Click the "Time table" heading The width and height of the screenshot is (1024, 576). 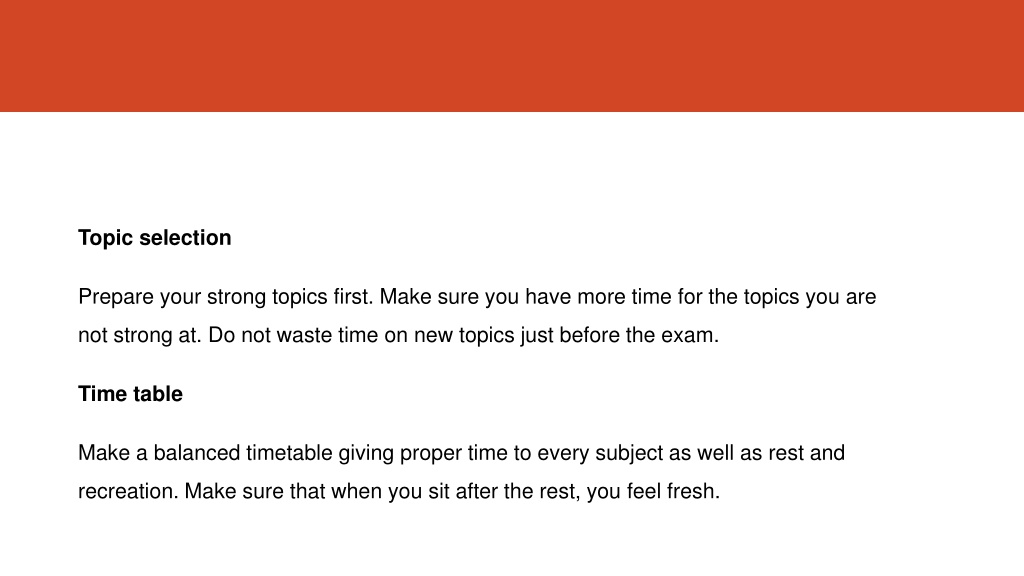(131, 394)
